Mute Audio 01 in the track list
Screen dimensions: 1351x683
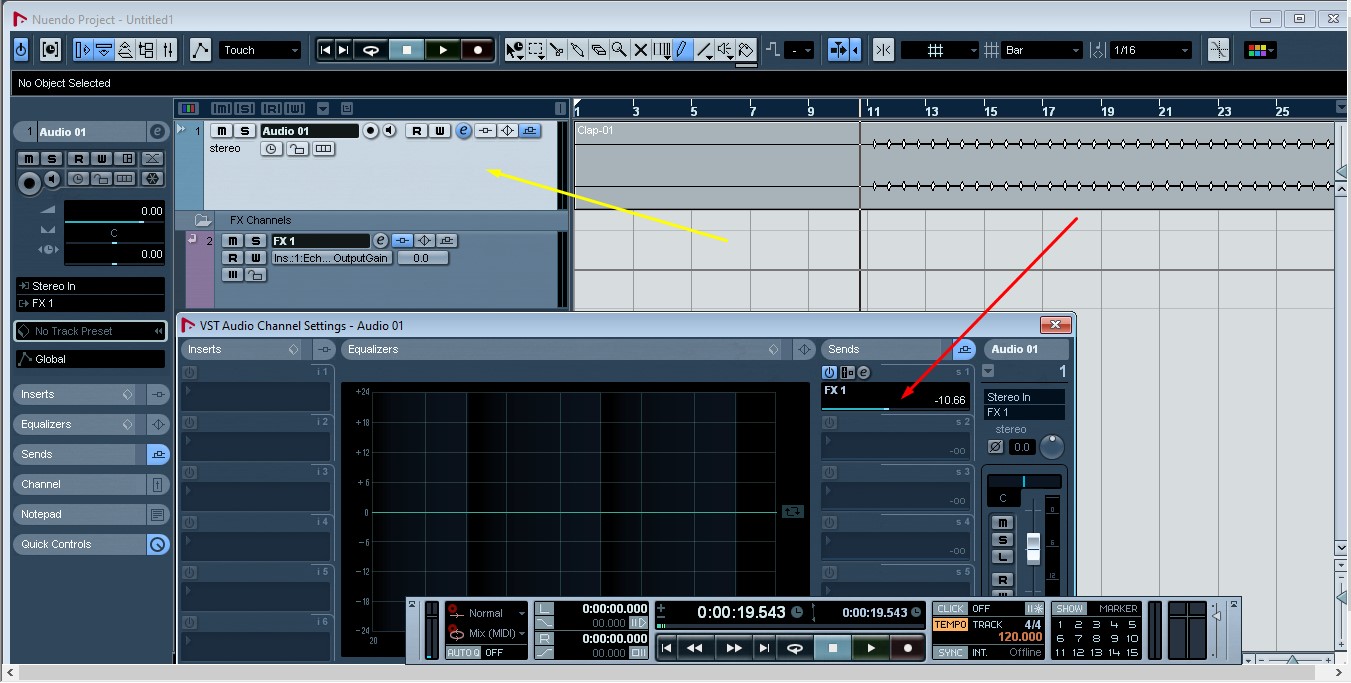(220, 131)
